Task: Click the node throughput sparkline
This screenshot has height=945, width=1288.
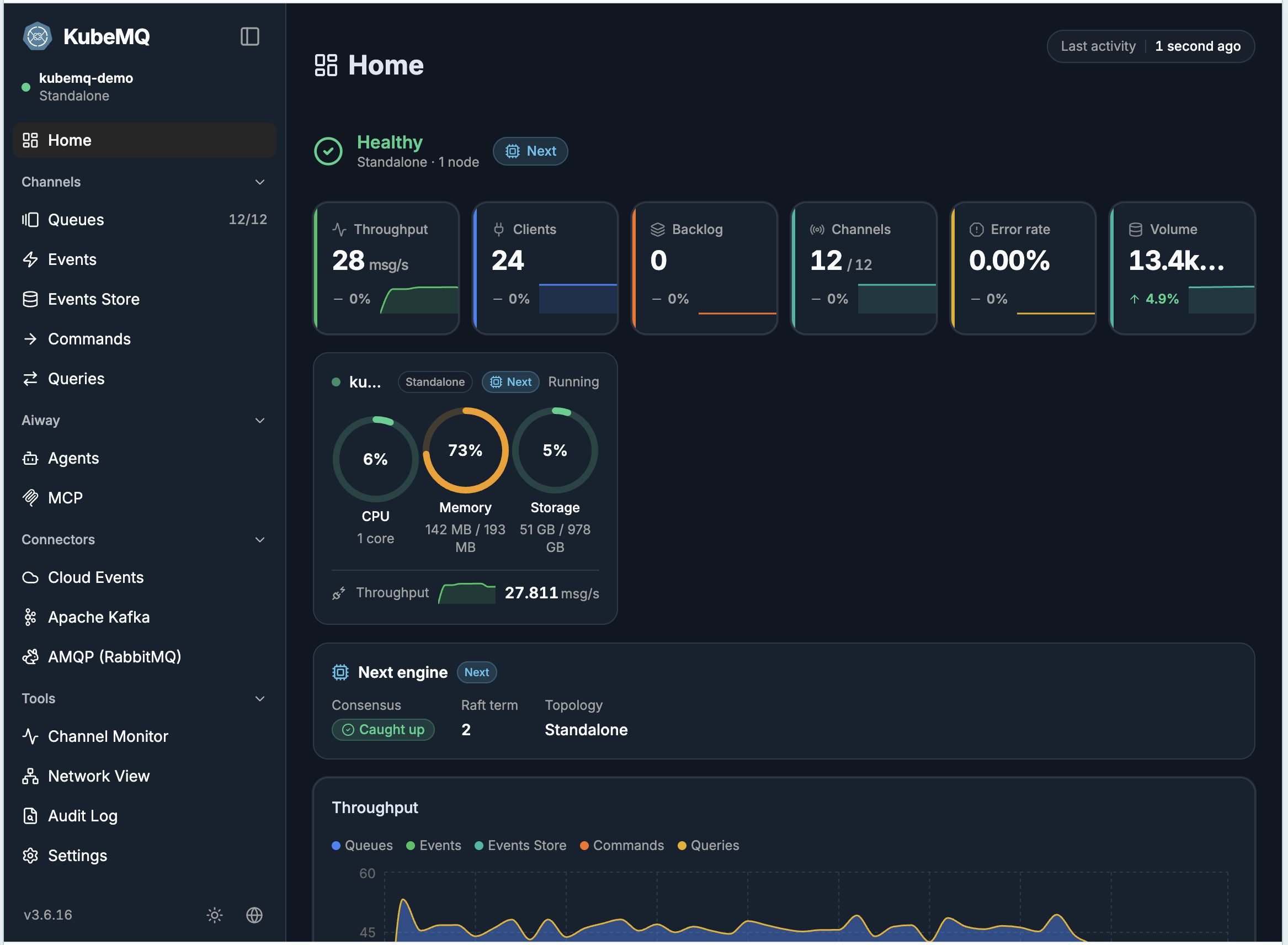Action: (467, 593)
